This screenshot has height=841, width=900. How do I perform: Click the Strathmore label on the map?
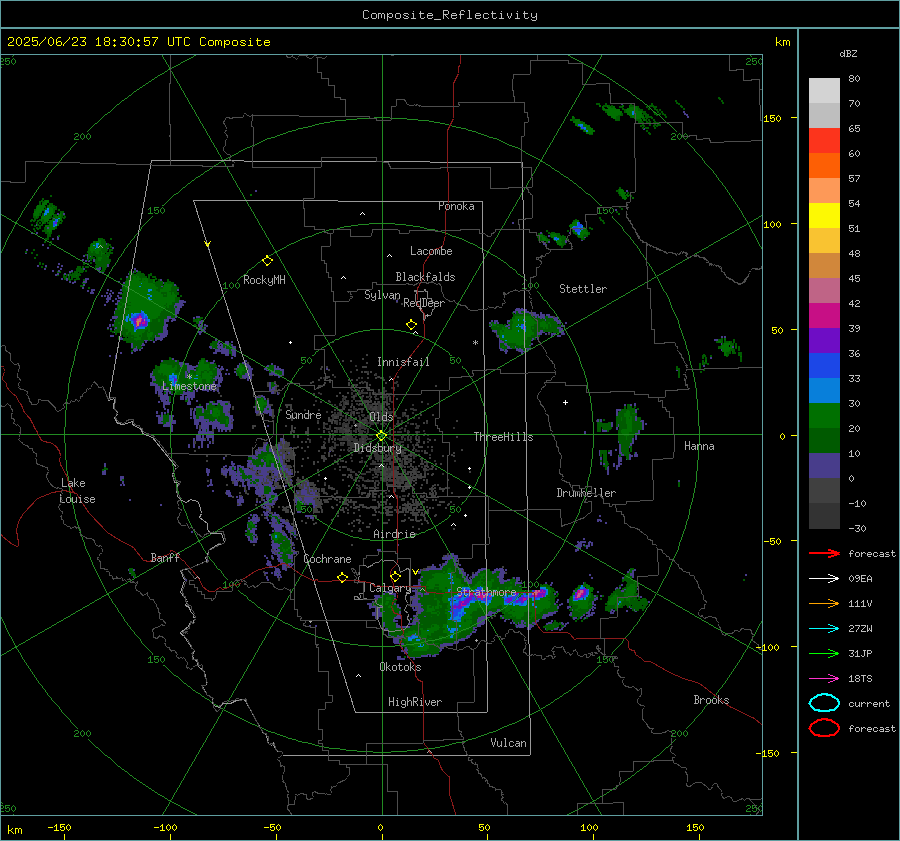[x=486, y=592]
